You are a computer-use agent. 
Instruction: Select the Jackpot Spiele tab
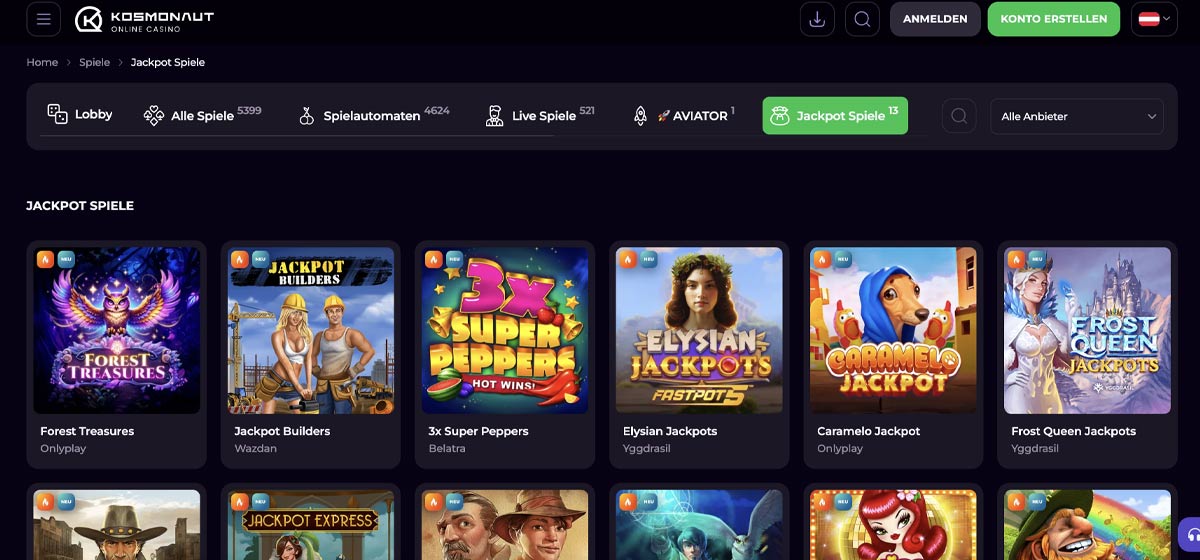835,115
